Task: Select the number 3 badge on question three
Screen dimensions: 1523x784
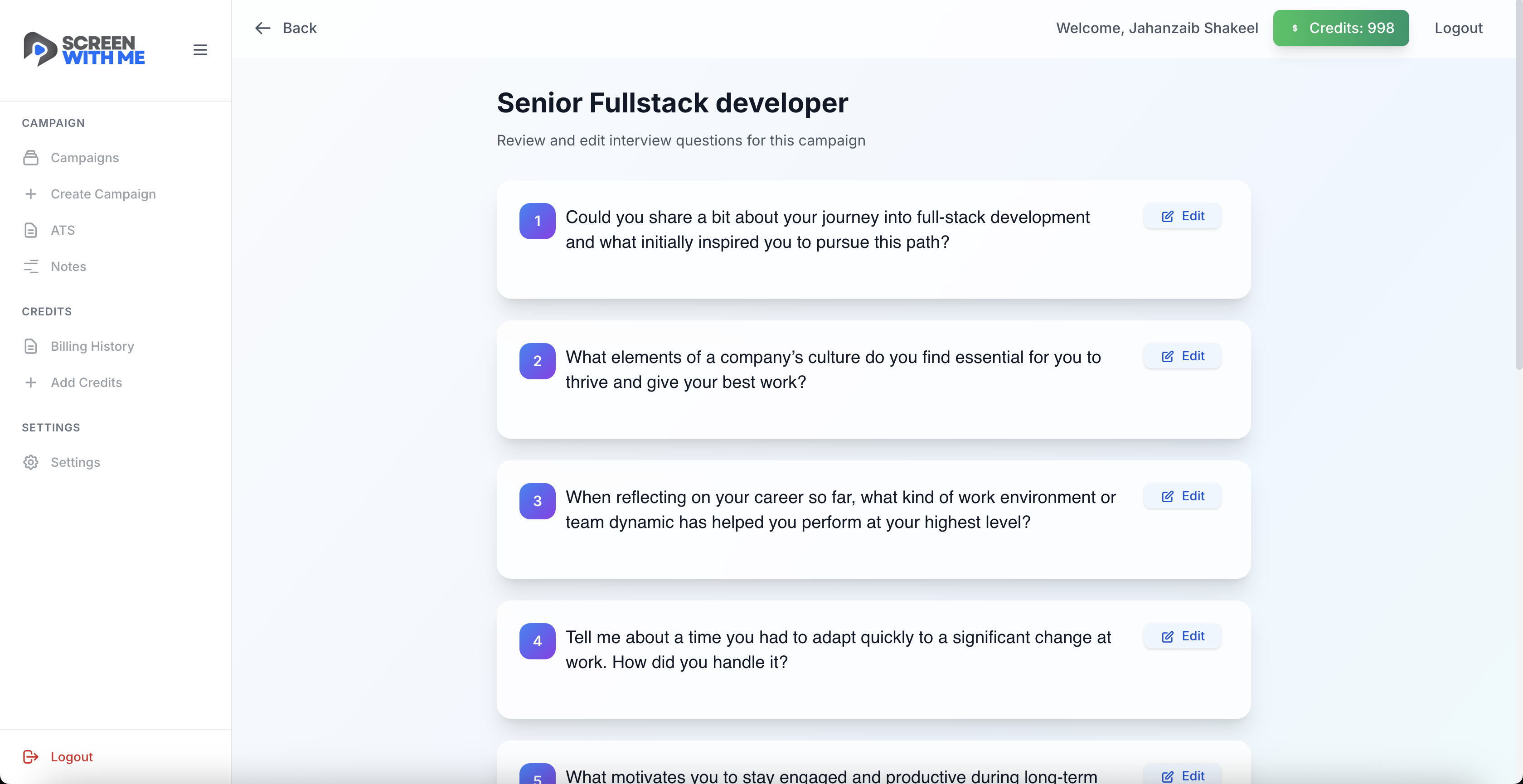Action: pyautogui.click(x=537, y=501)
